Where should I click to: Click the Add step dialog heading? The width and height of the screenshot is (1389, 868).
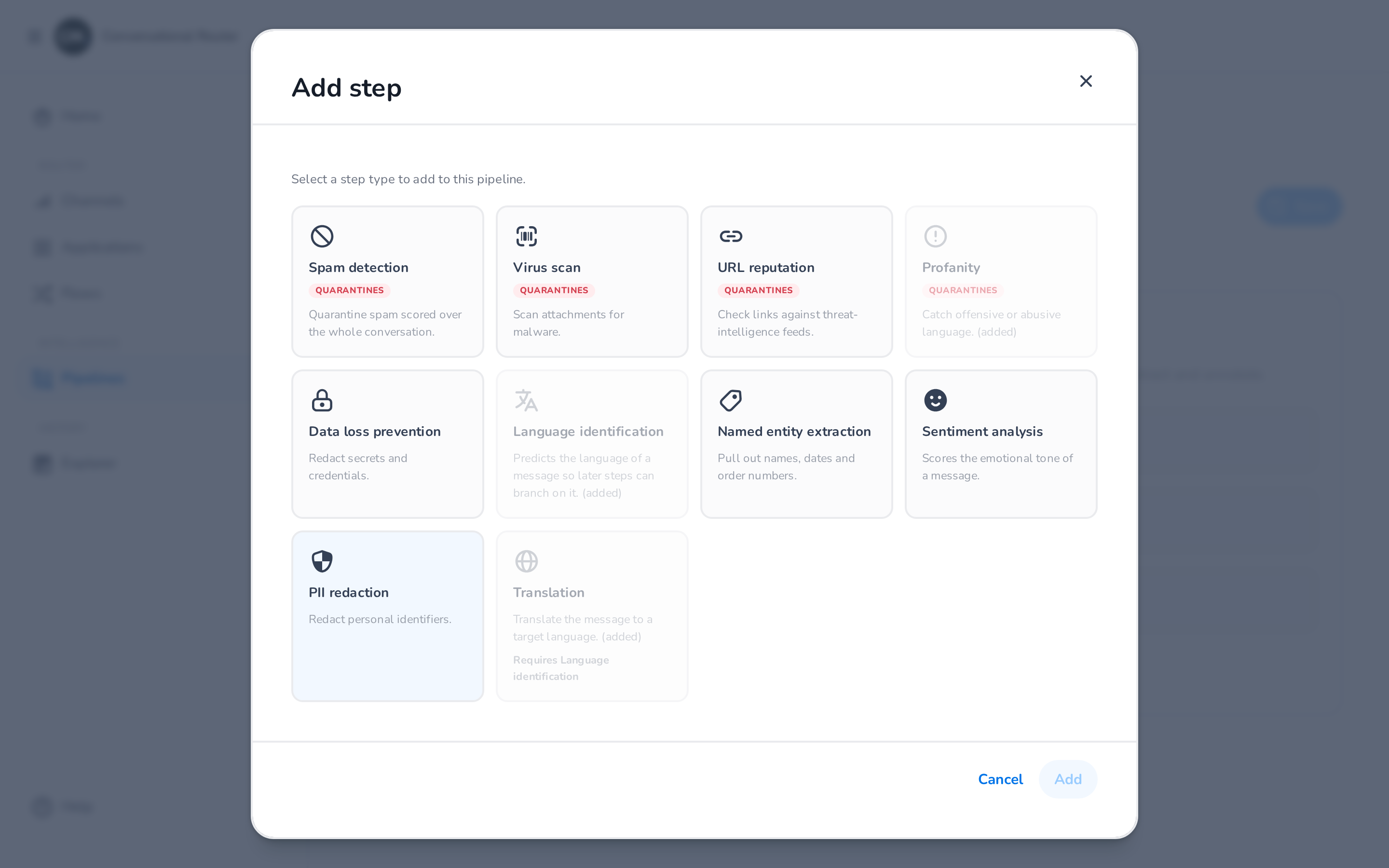[x=346, y=88]
